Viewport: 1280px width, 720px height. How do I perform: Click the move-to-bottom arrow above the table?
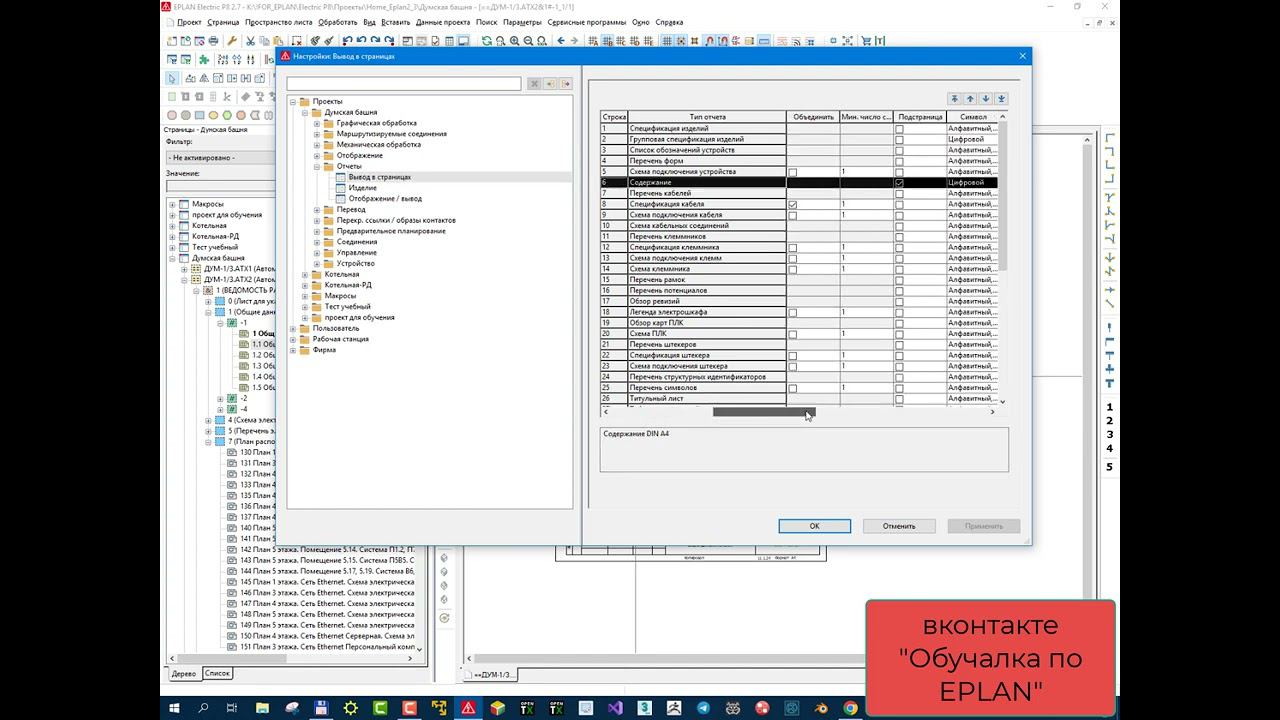[x=1001, y=99]
